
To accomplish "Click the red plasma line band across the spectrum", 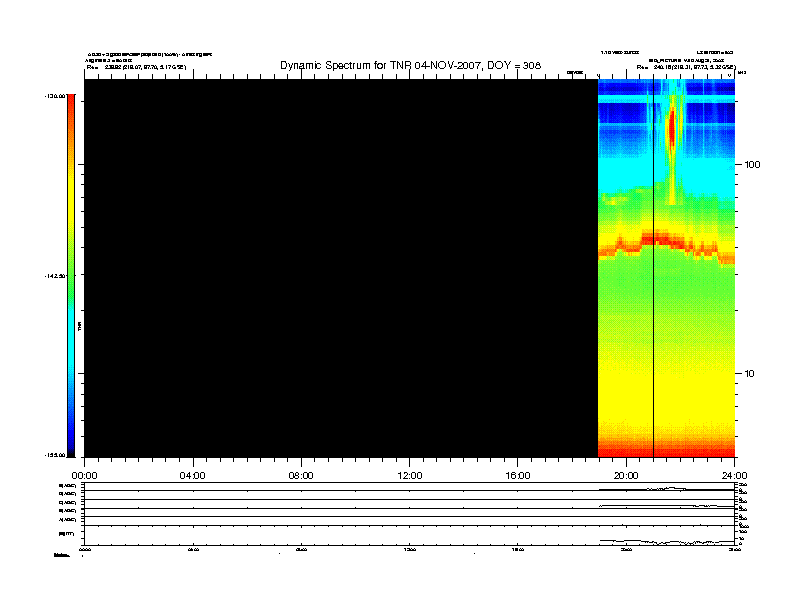I will click(666, 243).
